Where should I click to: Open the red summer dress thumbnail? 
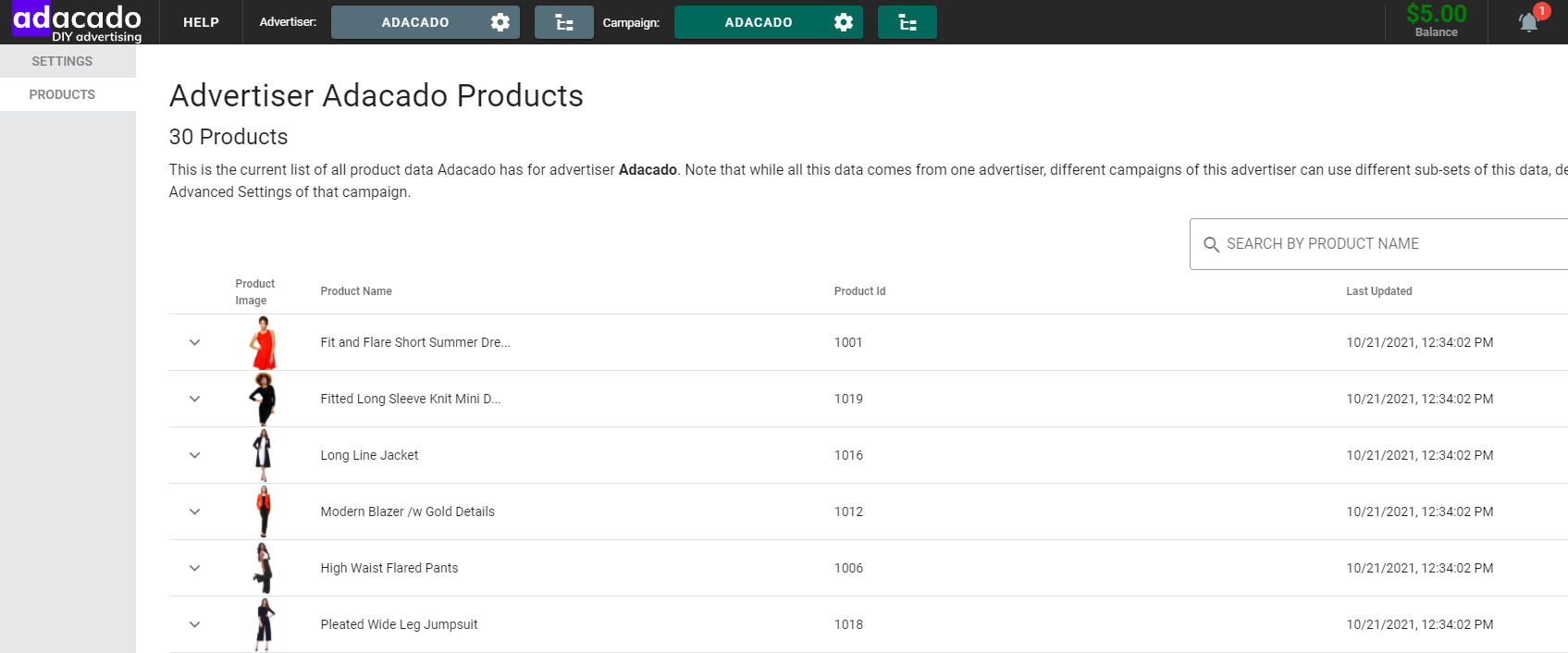[264, 342]
